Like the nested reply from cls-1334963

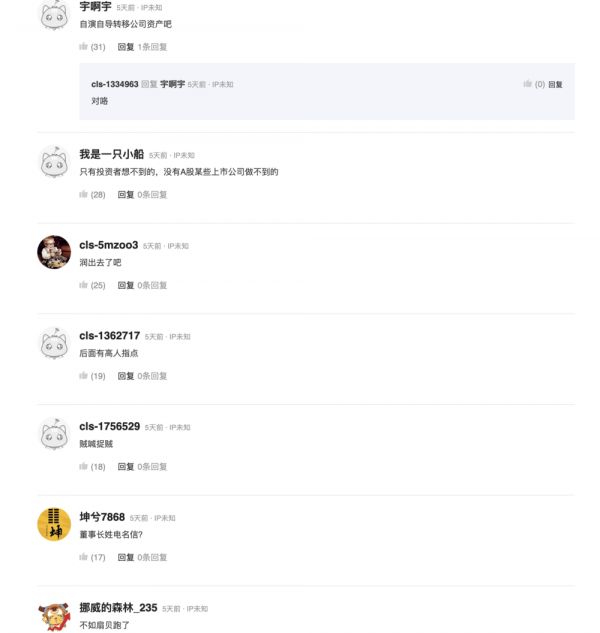click(528, 85)
